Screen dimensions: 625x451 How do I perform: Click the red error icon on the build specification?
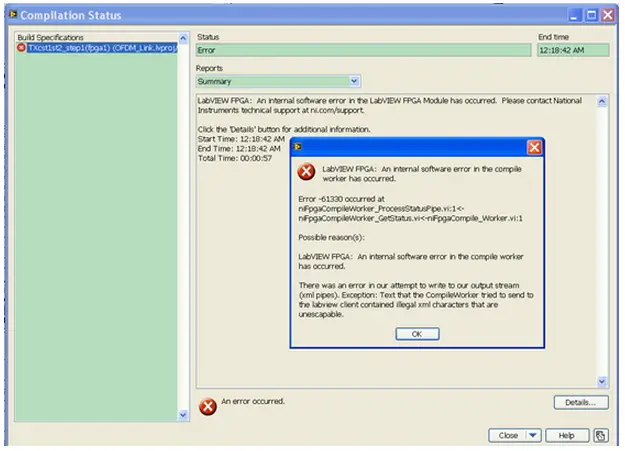click(22, 48)
